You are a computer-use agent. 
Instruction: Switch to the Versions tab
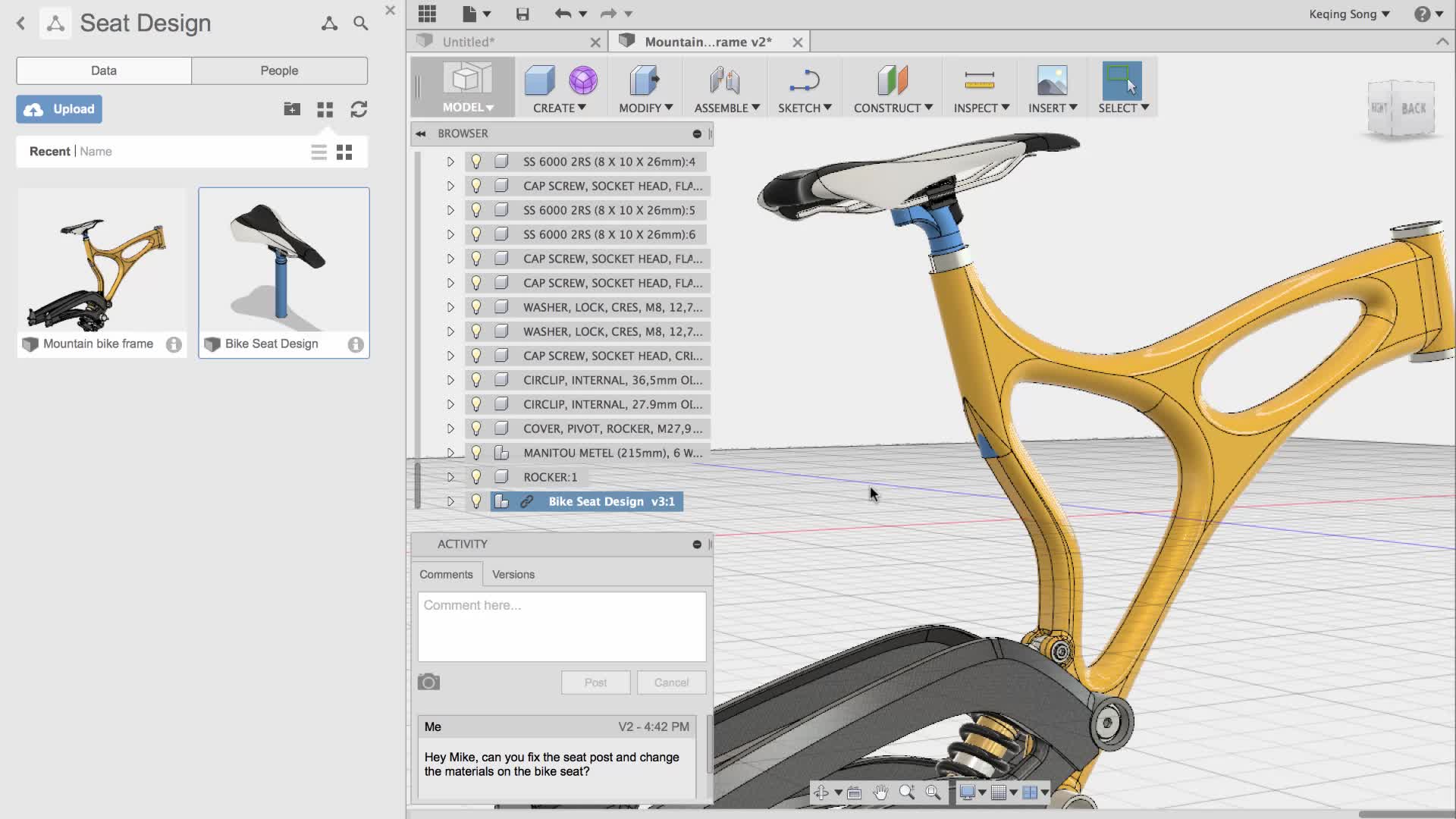coord(513,574)
